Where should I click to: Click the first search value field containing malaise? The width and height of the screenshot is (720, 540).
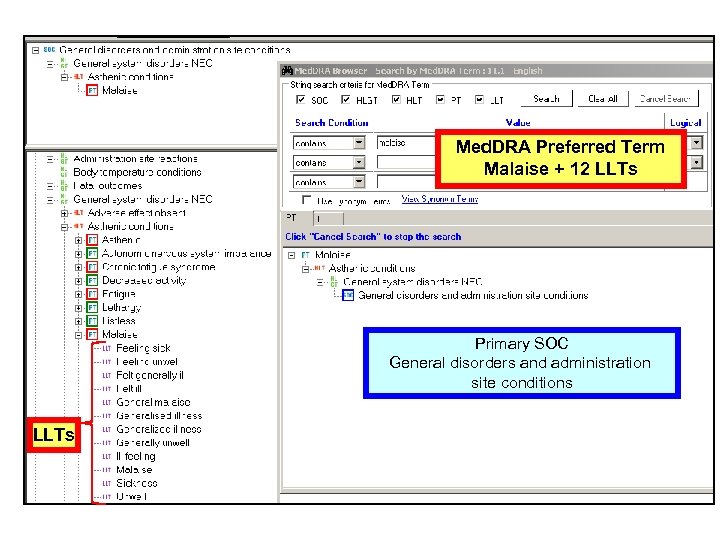[x=406, y=143]
